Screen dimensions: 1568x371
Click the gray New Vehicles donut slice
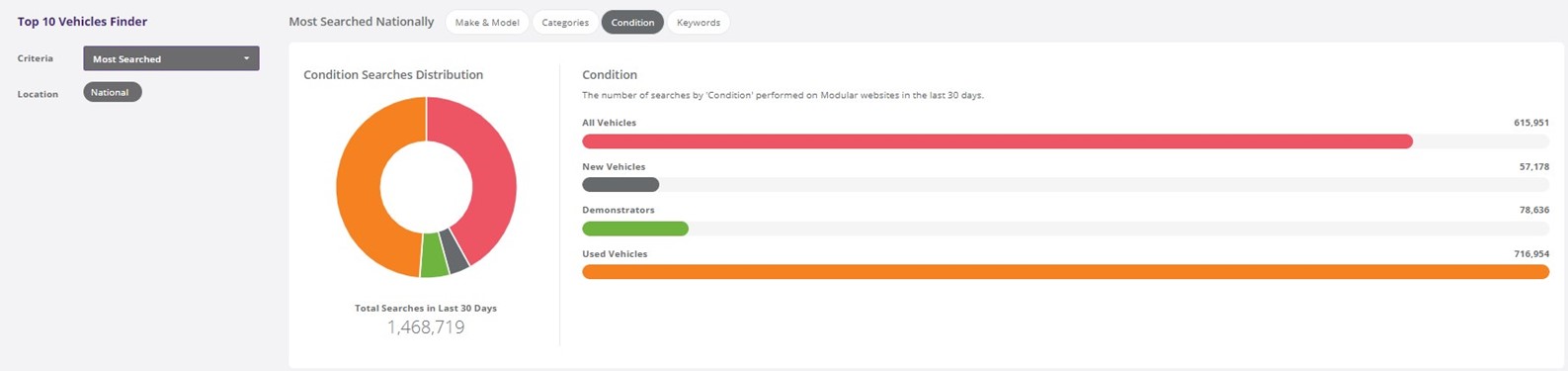[x=455, y=249]
